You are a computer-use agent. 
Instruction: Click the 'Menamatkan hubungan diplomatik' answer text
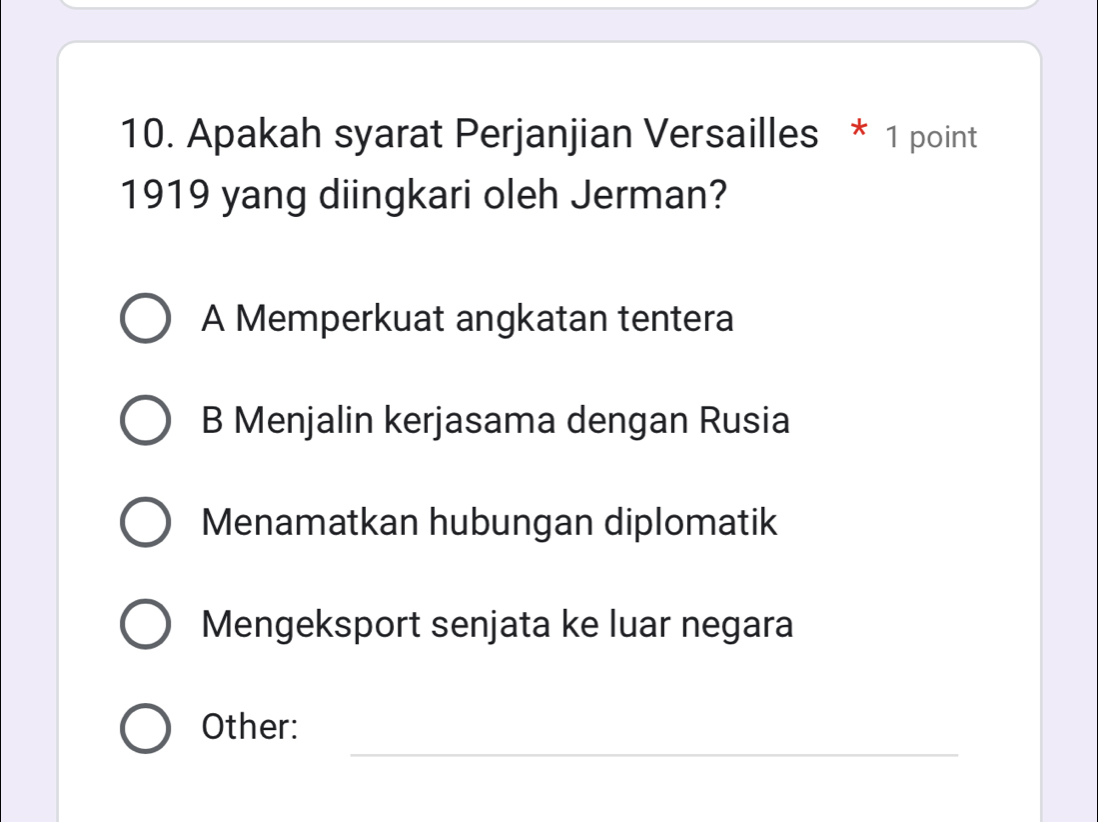point(489,524)
